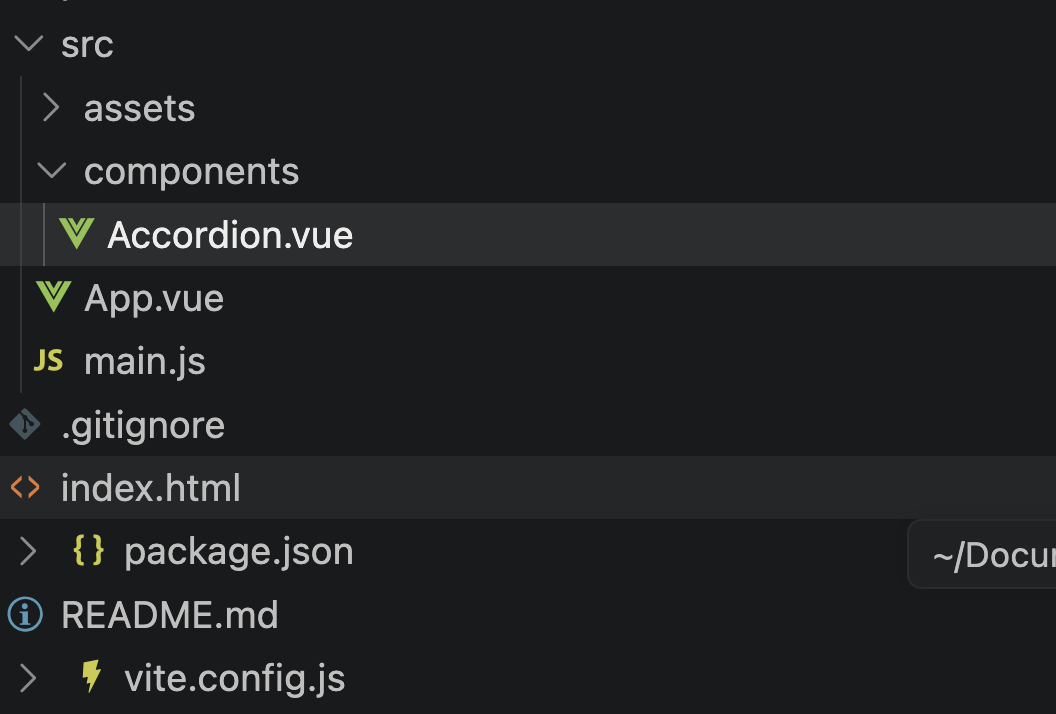Open the index.html file
1056x714 pixels.
coord(151,488)
